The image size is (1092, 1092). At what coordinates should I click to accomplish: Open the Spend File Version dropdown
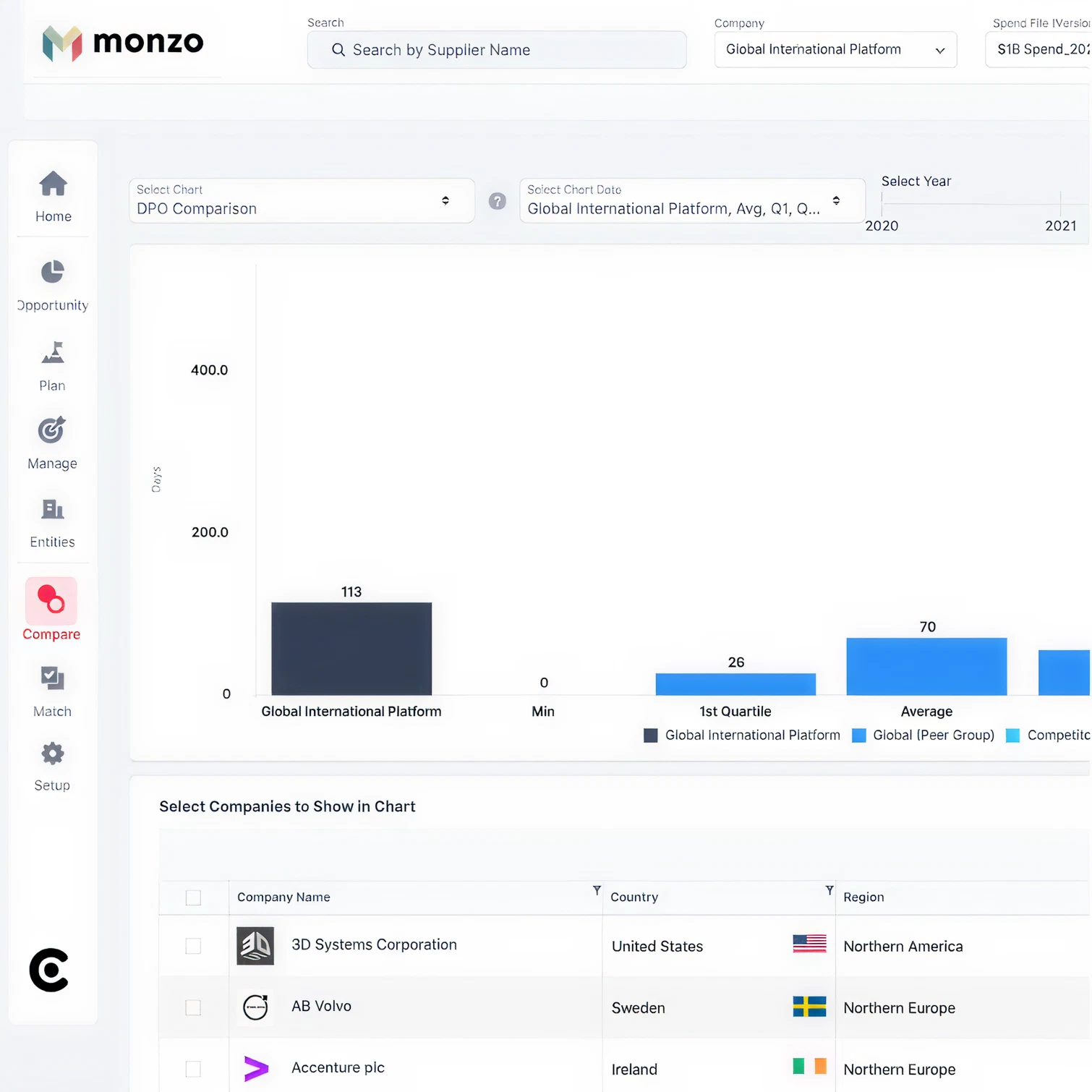coord(1038,49)
